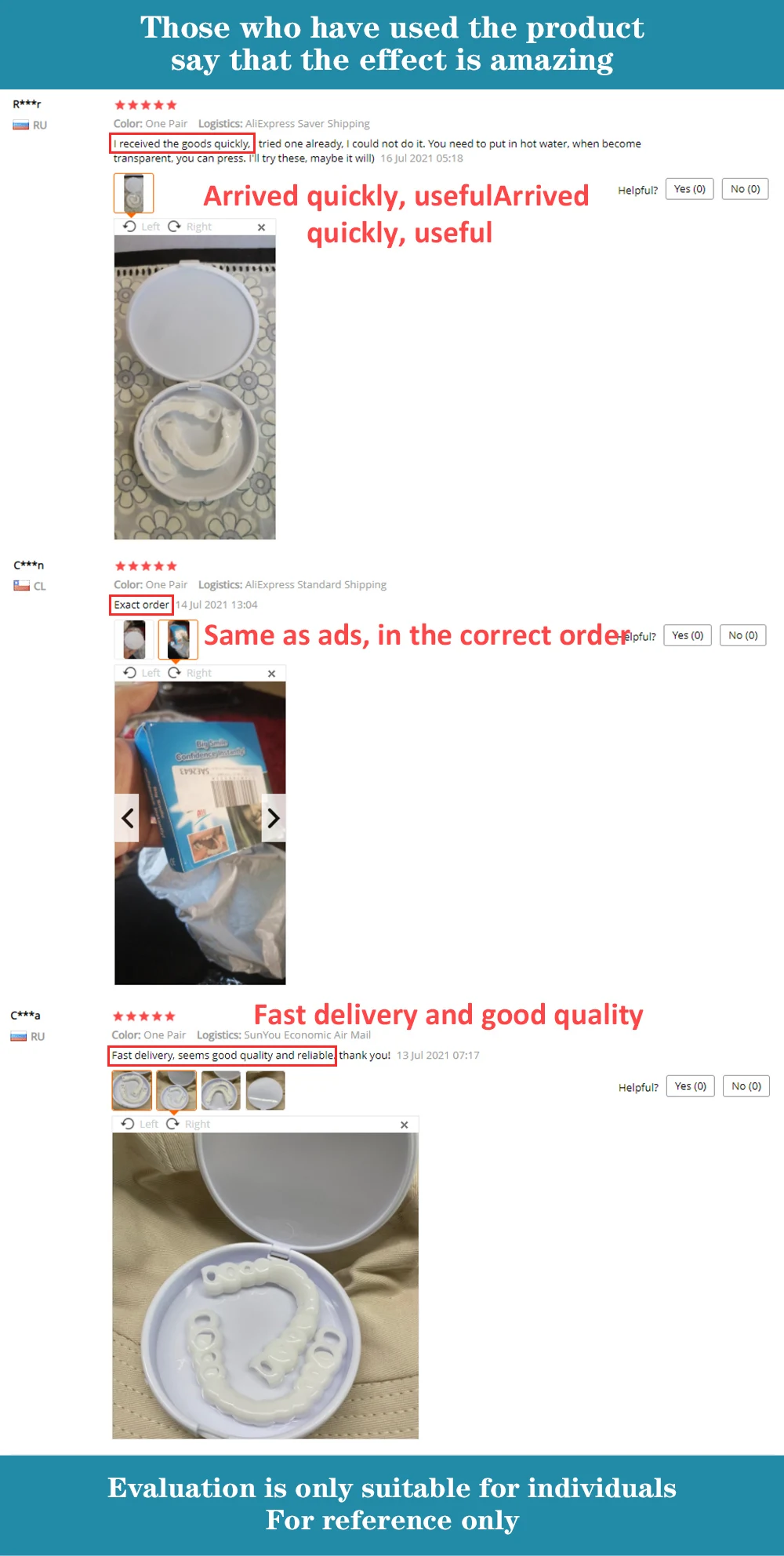The height and width of the screenshot is (1556, 784).
Task: Mark R***r's review helpful with Yes (0)
Action: click(x=690, y=189)
